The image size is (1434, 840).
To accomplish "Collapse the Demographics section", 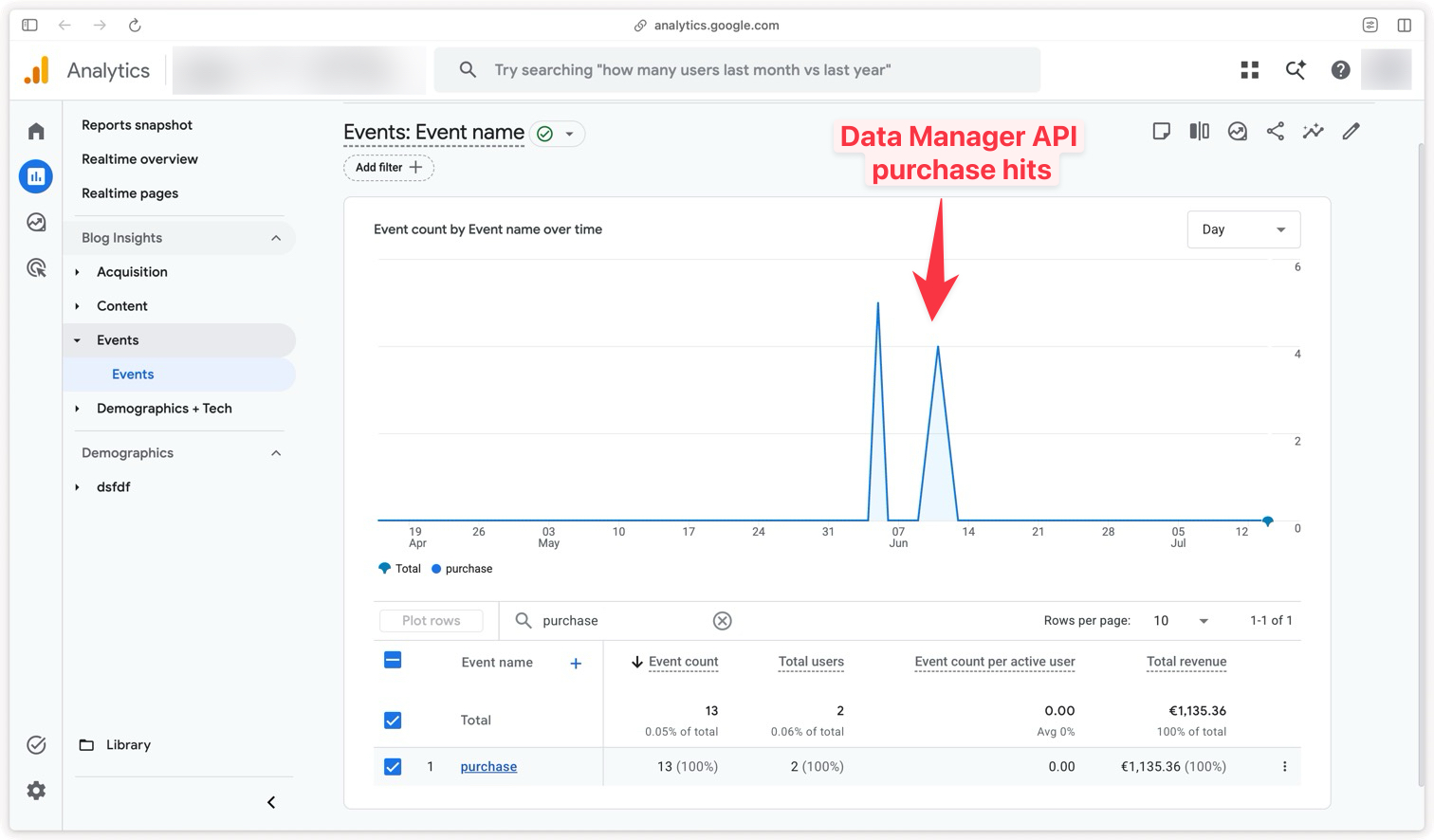I will tap(276, 453).
